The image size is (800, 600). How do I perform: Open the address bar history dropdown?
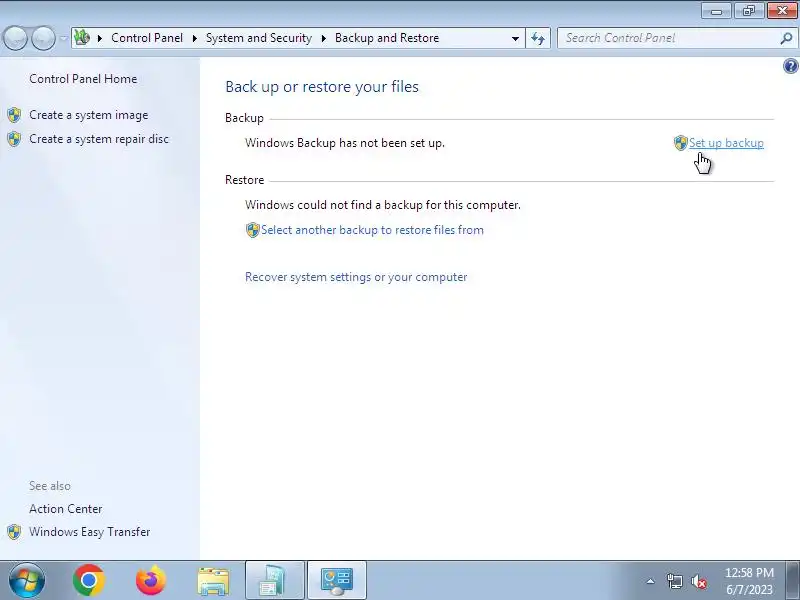(x=515, y=38)
